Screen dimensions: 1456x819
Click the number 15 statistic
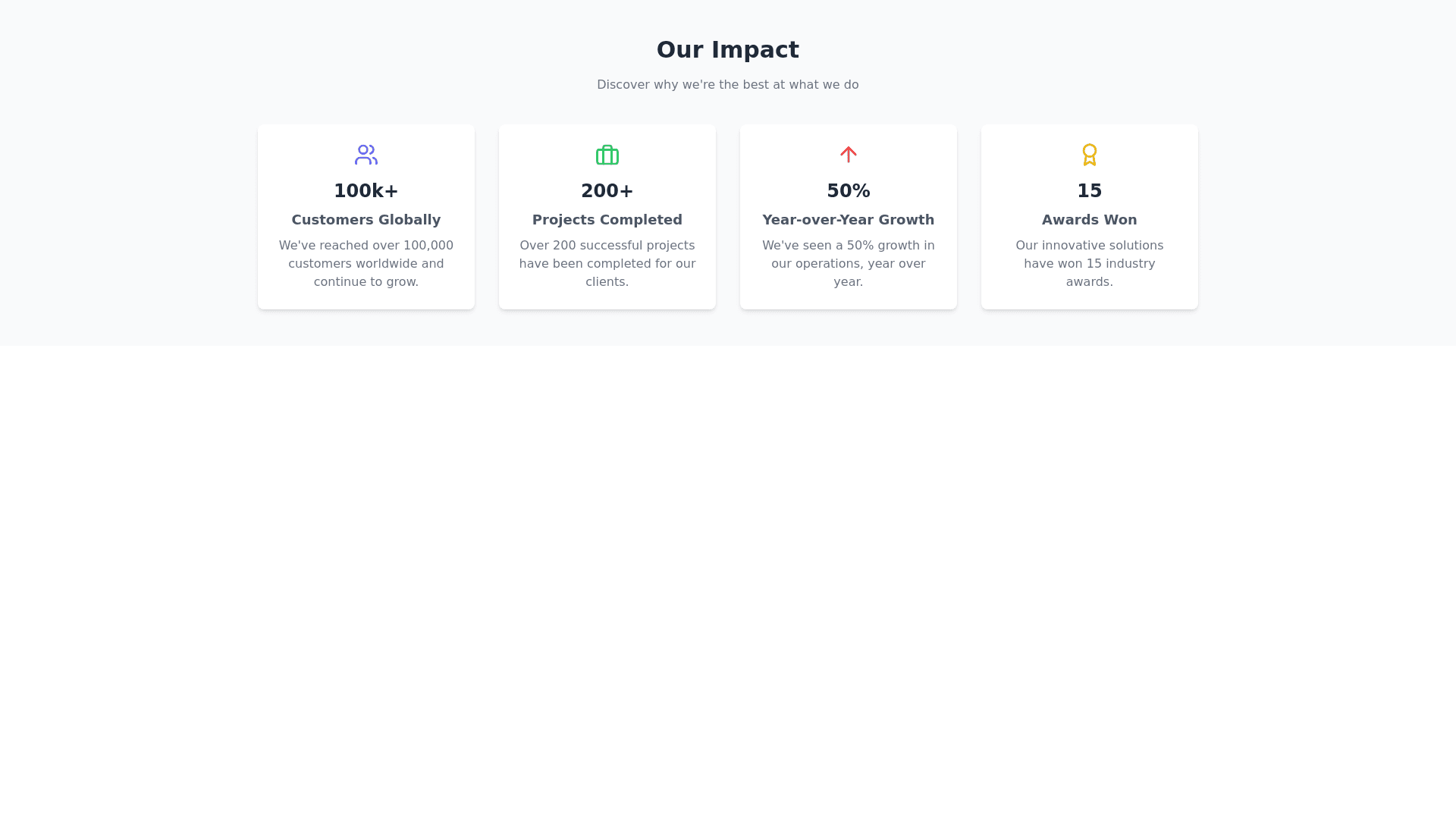1089,191
